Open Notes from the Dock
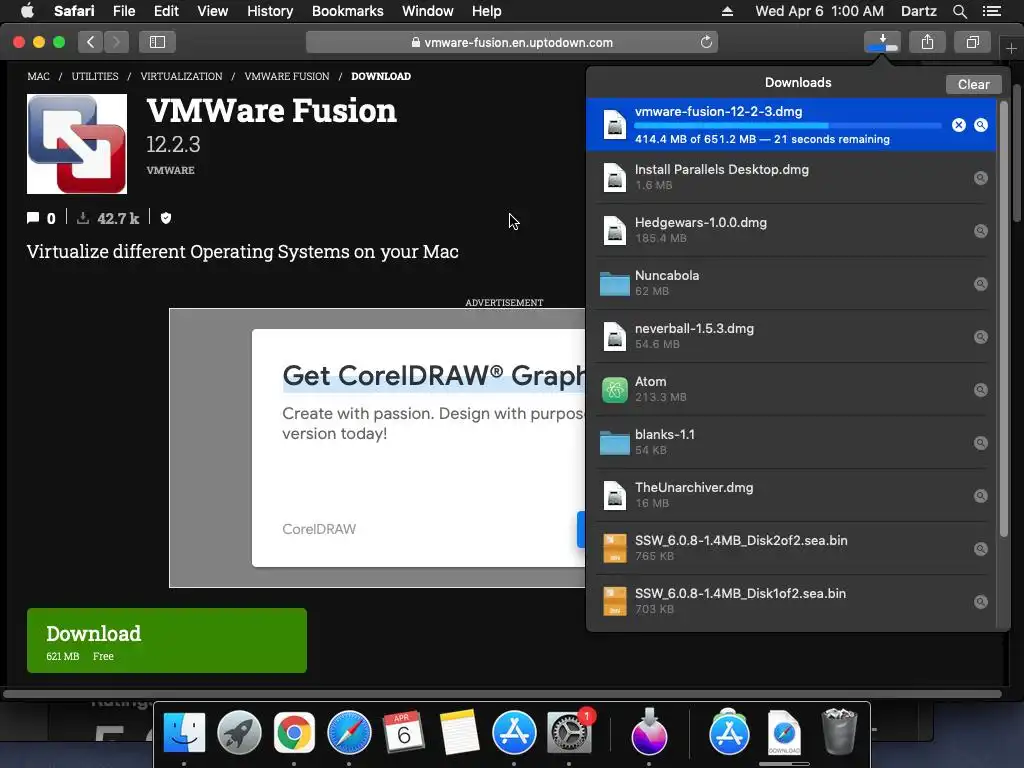 459,733
